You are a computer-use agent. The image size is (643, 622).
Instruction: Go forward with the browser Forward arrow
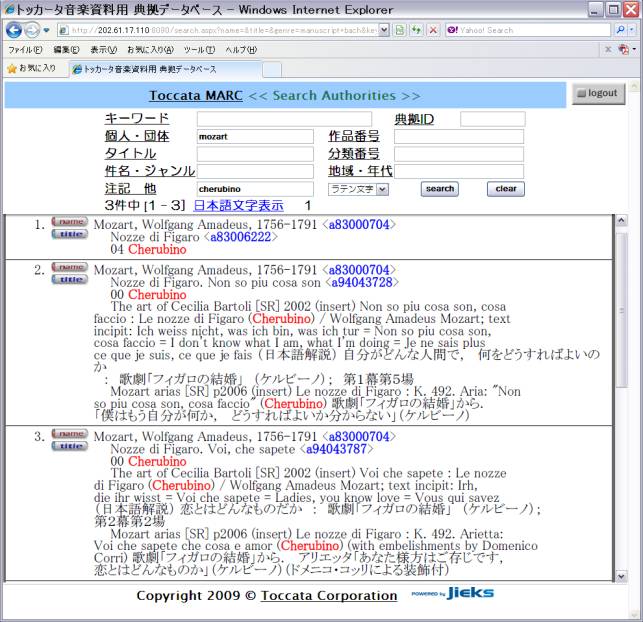(32, 30)
